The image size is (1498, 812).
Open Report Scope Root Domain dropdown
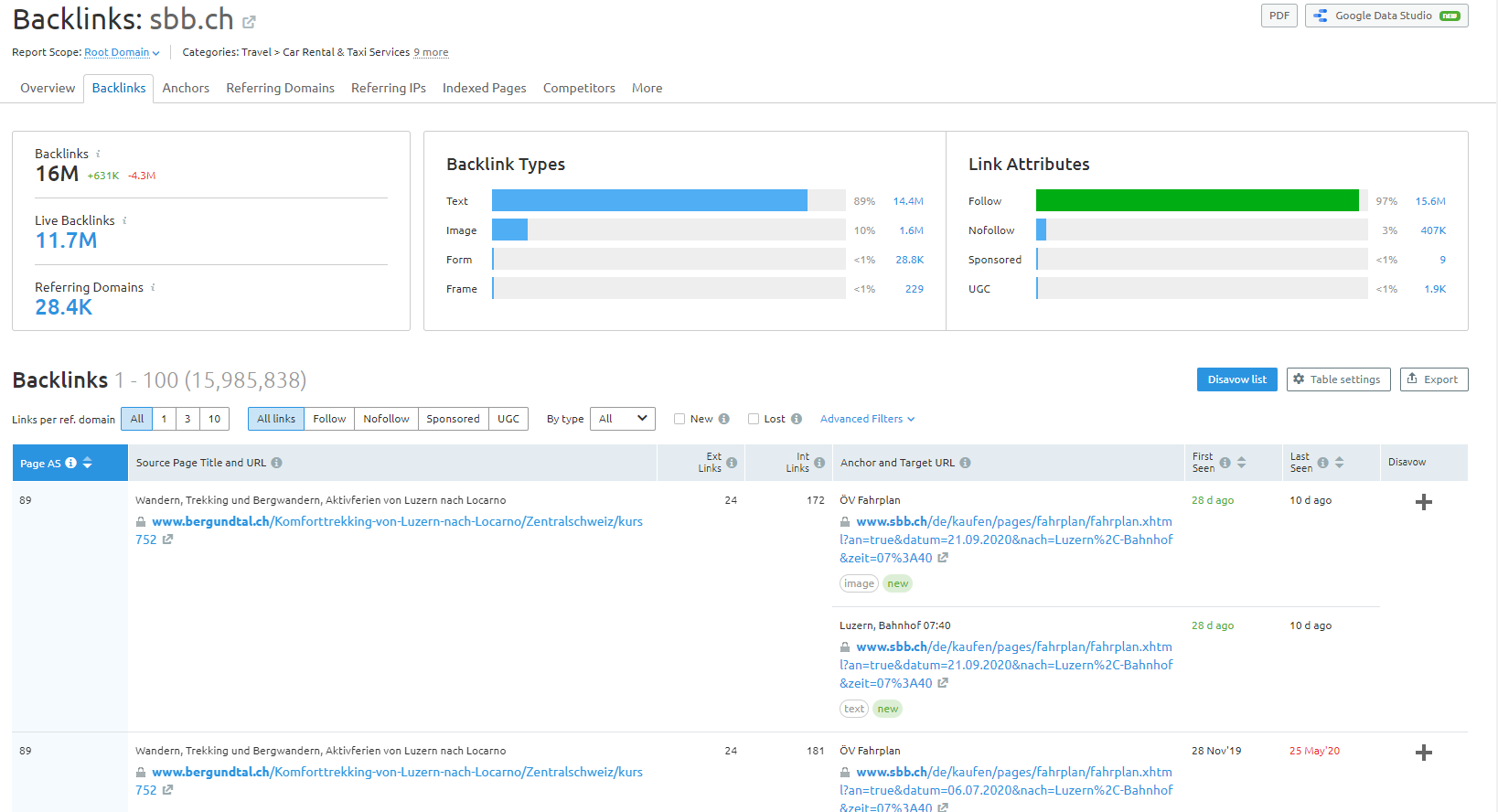pos(122,52)
